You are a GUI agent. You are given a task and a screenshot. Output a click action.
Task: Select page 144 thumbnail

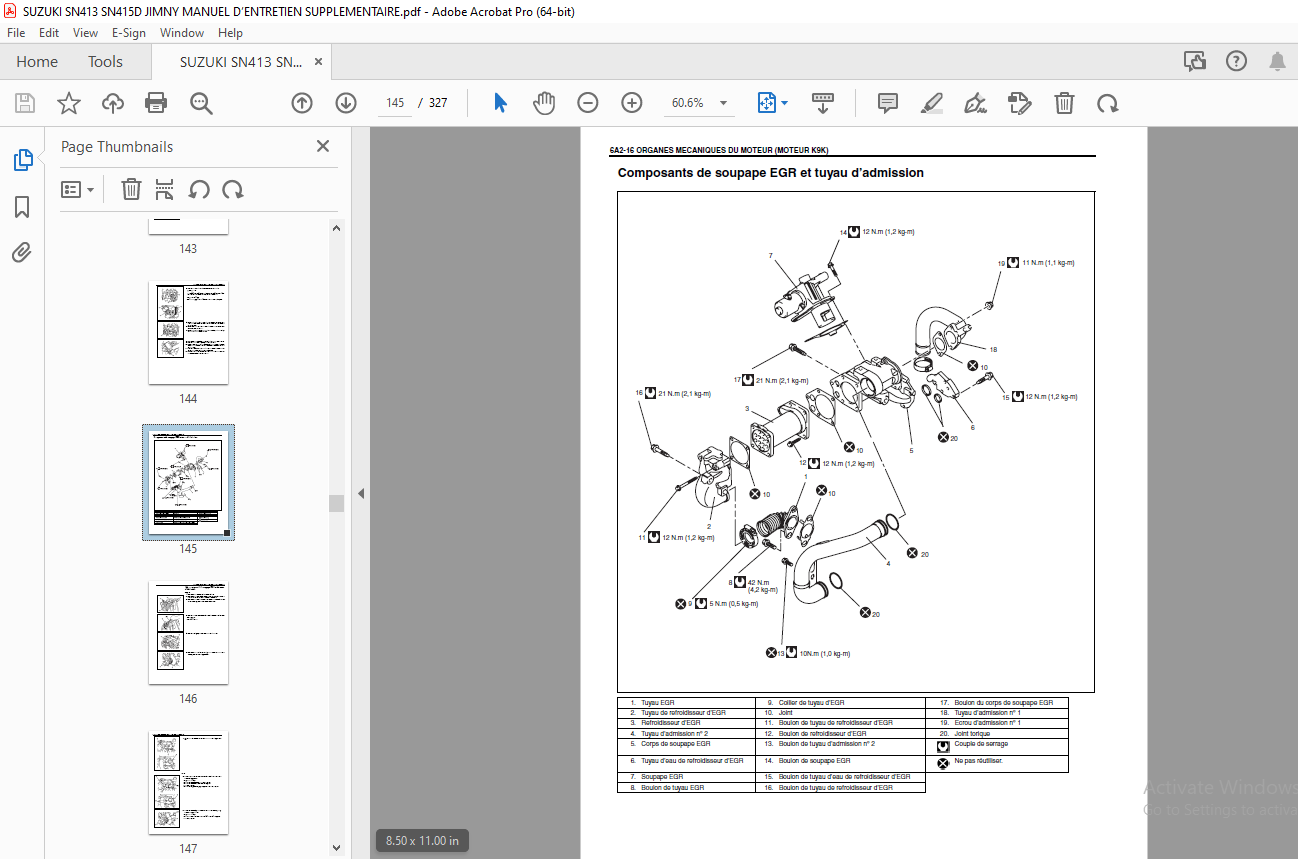point(189,333)
